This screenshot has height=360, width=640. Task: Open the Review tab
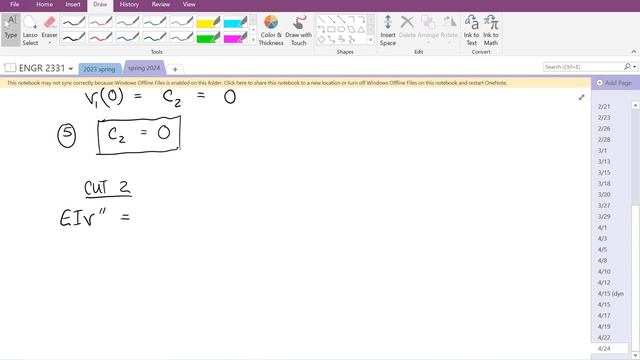click(161, 4)
